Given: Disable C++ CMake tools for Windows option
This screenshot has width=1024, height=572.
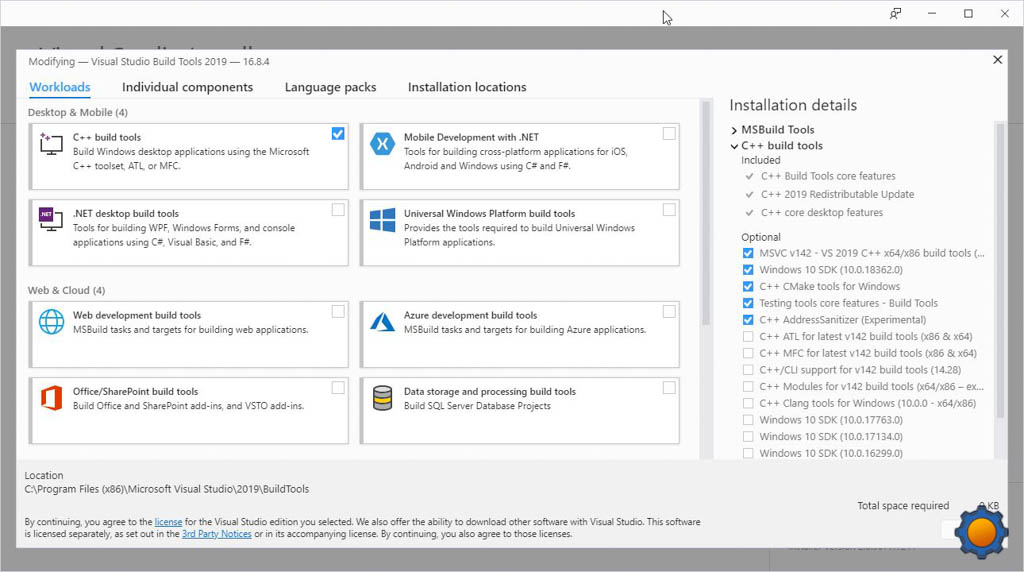Looking at the screenshot, I should pyautogui.click(x=748, y=287).
